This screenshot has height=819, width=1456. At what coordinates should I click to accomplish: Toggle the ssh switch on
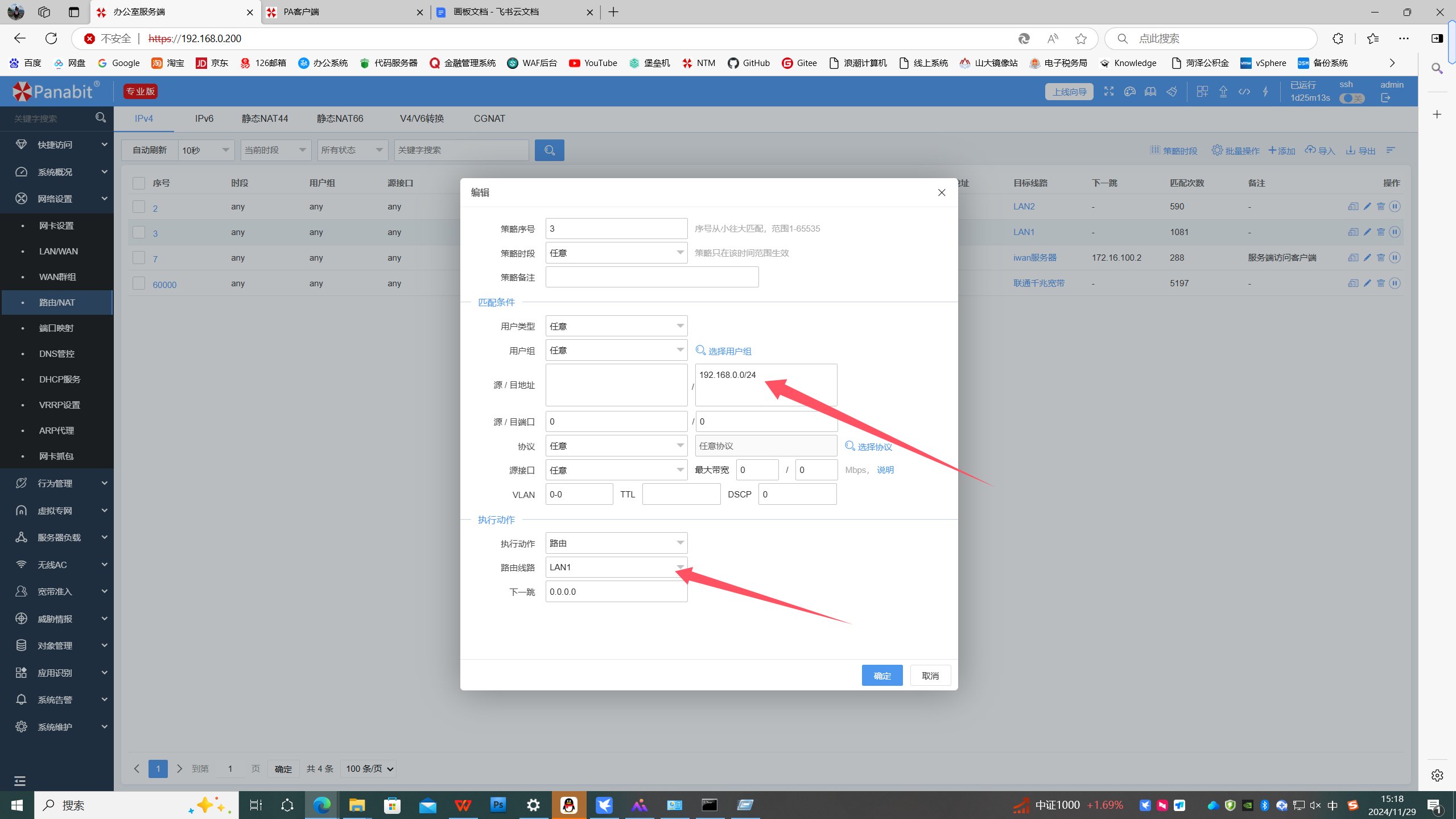1351,98
